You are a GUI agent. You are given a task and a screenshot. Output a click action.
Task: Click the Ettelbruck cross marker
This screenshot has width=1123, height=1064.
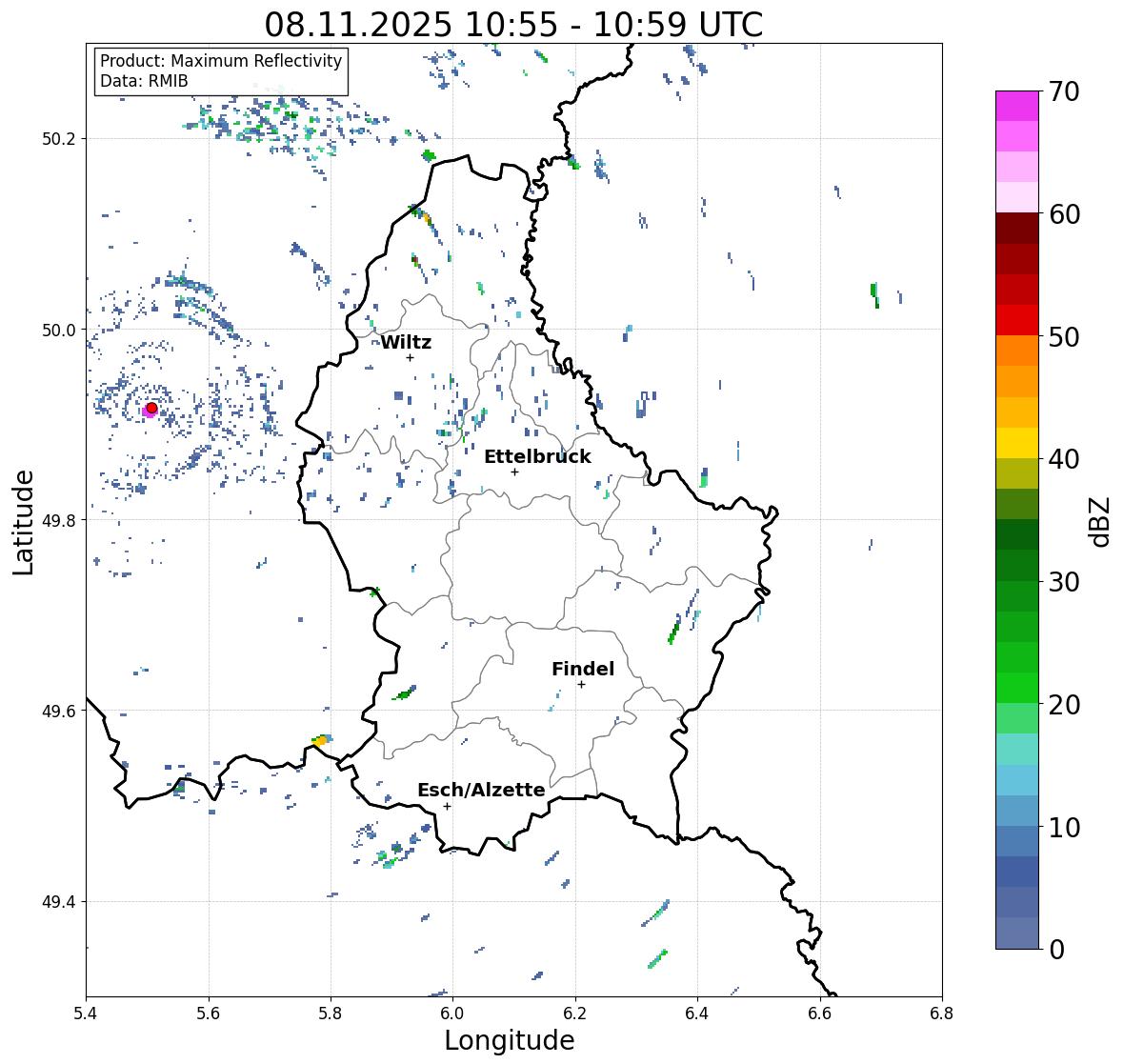(514, 472)
